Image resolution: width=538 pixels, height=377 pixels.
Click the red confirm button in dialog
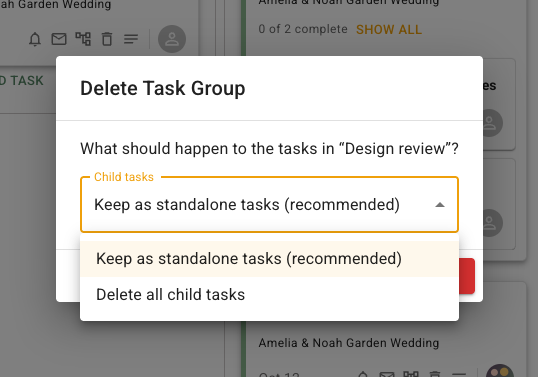(x=467, y=276)
